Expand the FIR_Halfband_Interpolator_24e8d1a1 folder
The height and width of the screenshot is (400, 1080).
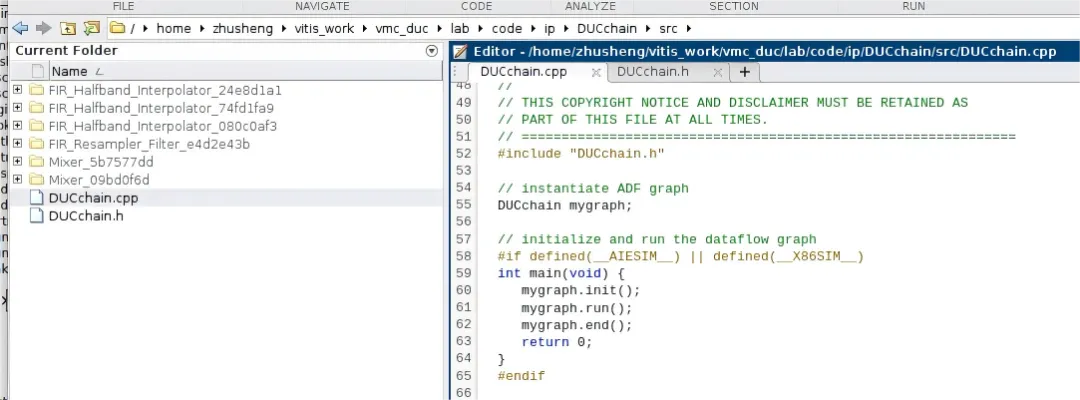pyautogui.click(x=18, y=90)
